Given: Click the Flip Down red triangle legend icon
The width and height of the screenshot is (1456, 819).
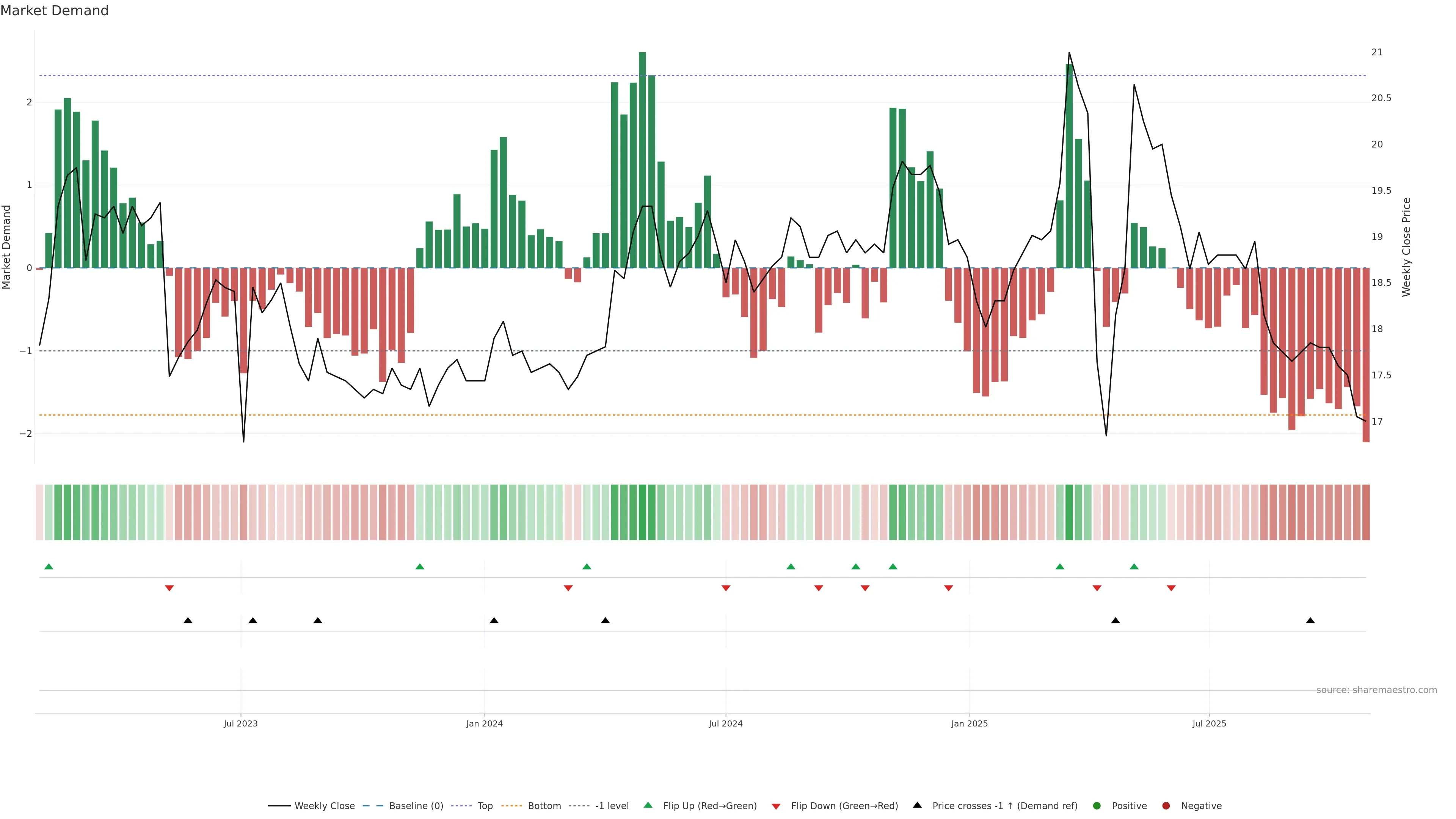Looking at the screenshot, I should tap(776, 806).
